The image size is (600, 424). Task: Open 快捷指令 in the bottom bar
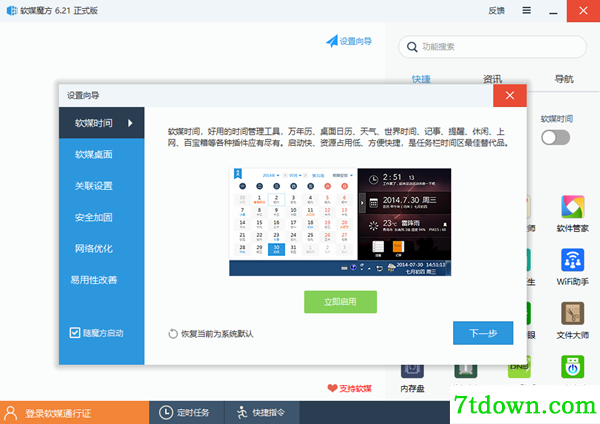point(262,413)
